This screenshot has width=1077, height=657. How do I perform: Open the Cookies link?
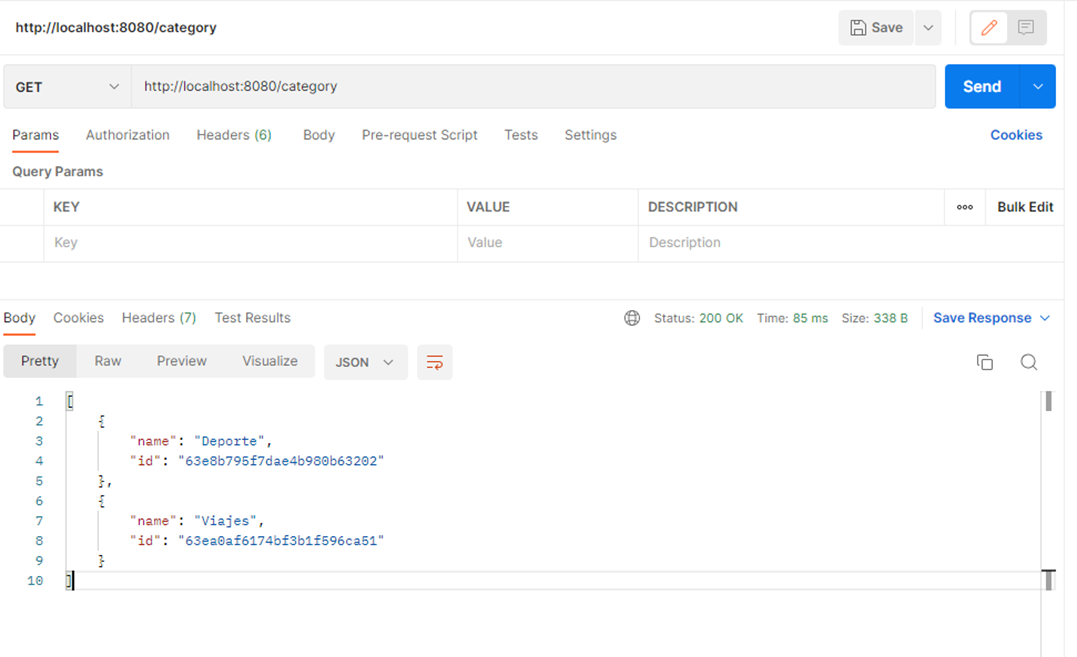(1016, 135)
